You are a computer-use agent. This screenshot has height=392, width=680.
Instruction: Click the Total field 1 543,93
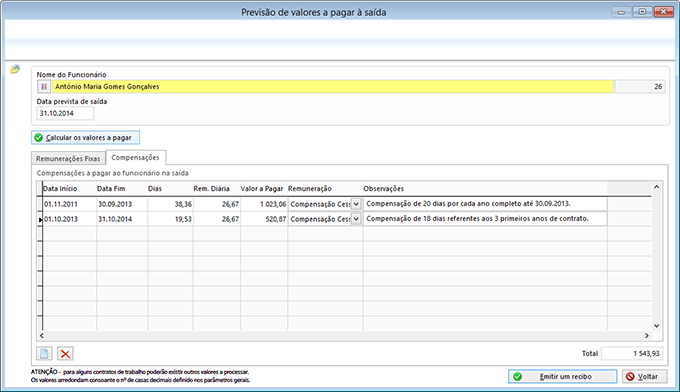[x=632, y=353]
